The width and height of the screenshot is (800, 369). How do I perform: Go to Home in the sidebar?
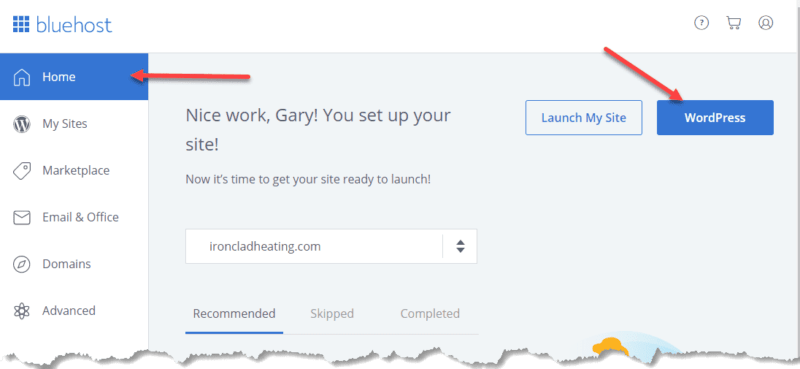(x=74, y=77)
